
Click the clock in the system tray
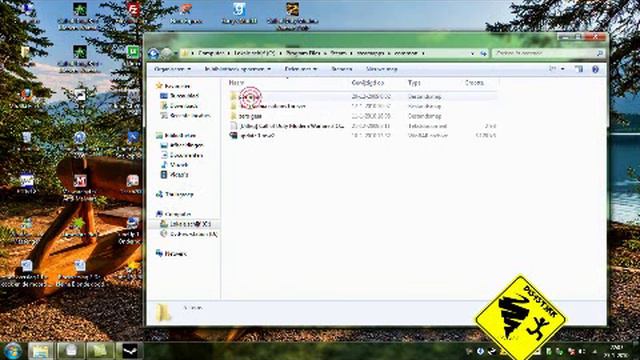[x=617, y=351]
